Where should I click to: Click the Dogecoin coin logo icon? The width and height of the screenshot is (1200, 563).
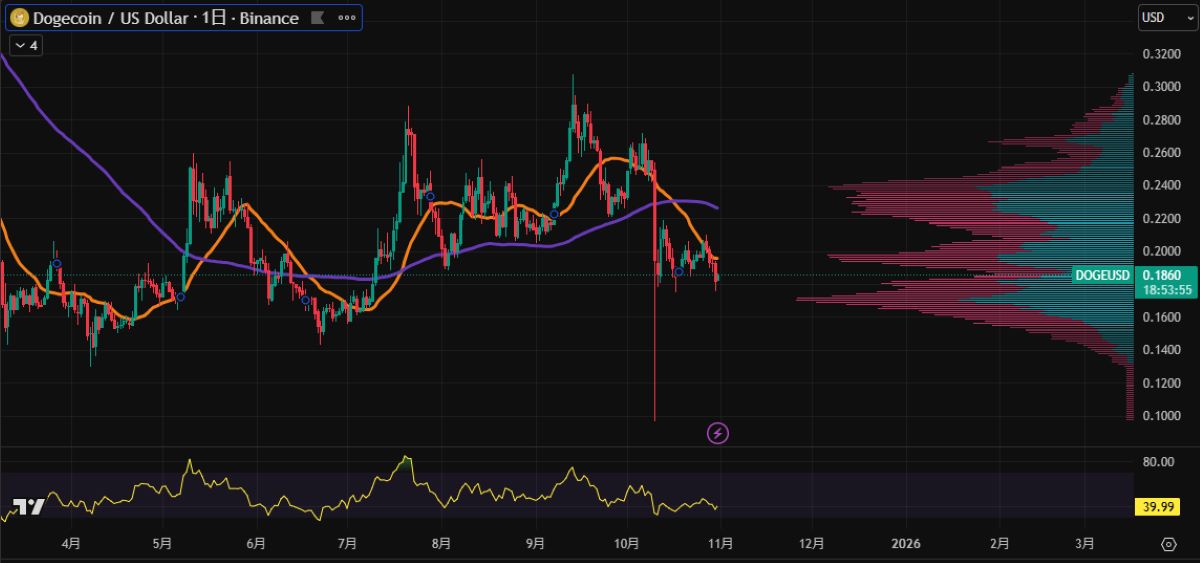tap(19, 18)
